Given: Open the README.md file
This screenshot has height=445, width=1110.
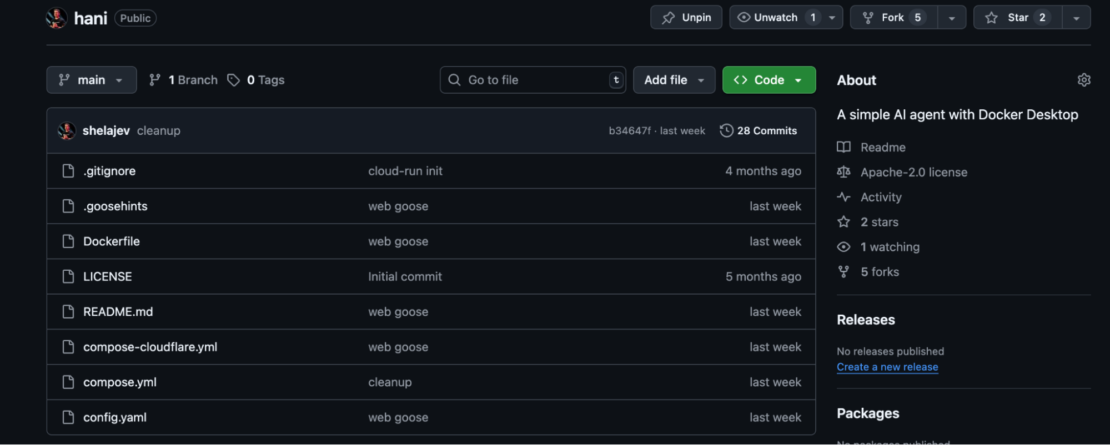Looking at the screenshot, I should [118, 312].
